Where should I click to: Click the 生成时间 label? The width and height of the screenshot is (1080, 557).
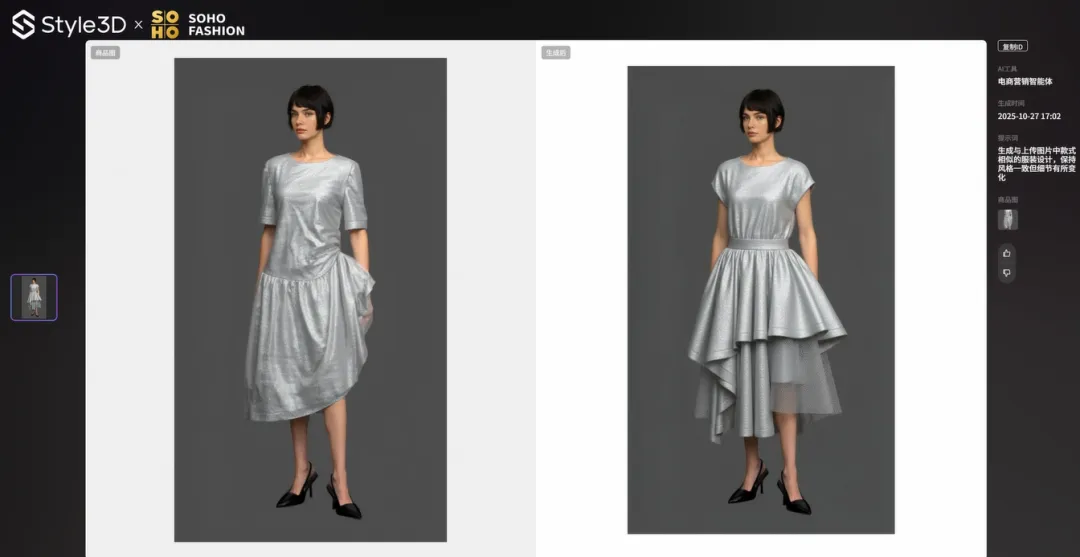pos(1008,103)
